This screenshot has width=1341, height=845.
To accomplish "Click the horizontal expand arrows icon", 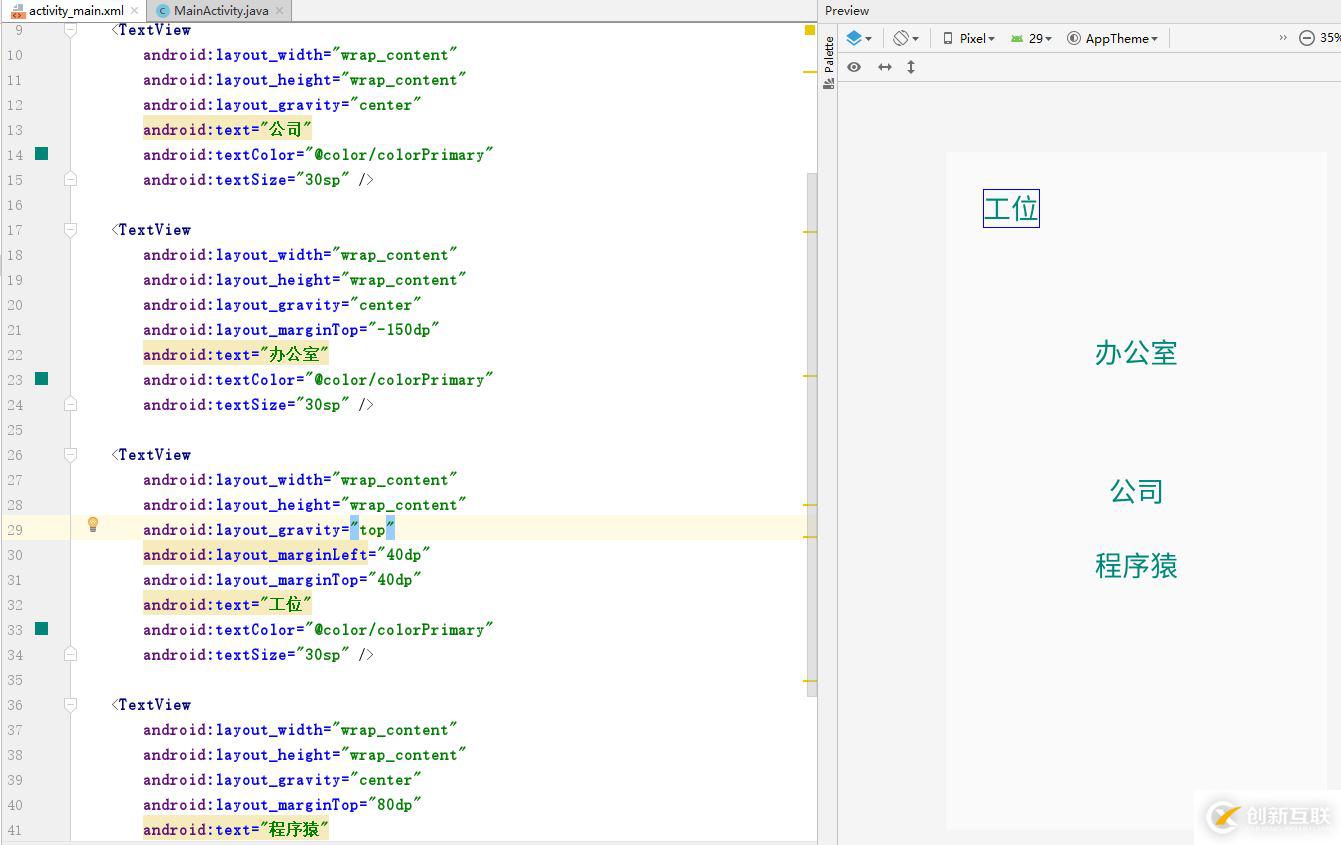I will tap(885, 67).
